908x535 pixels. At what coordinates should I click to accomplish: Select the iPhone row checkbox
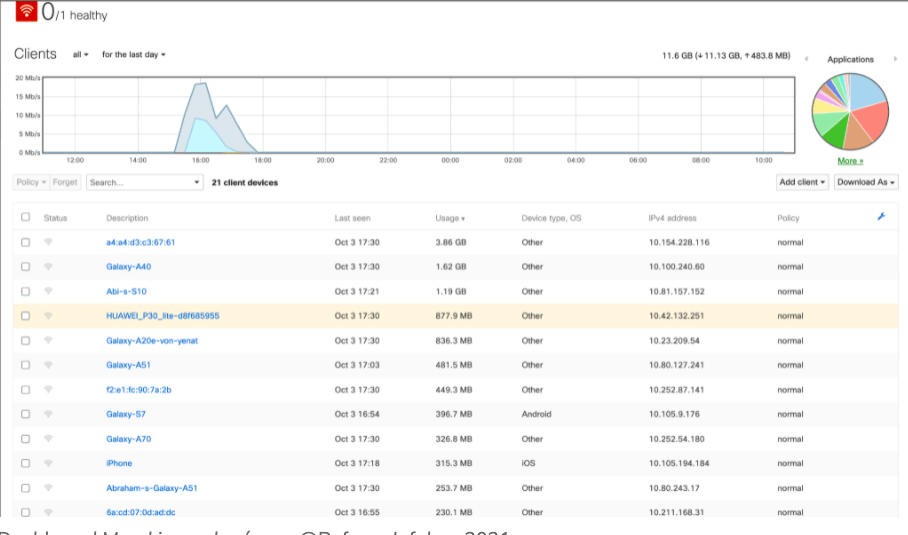coord(25,463)
